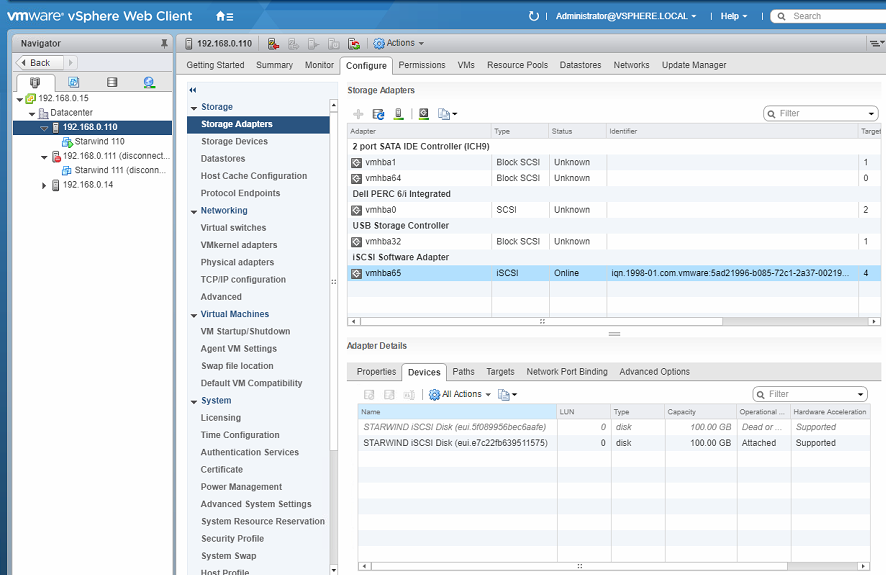Select the vmhba32 adapter row
This screenshot has height=575, width=886.
(x=614, y=242)
